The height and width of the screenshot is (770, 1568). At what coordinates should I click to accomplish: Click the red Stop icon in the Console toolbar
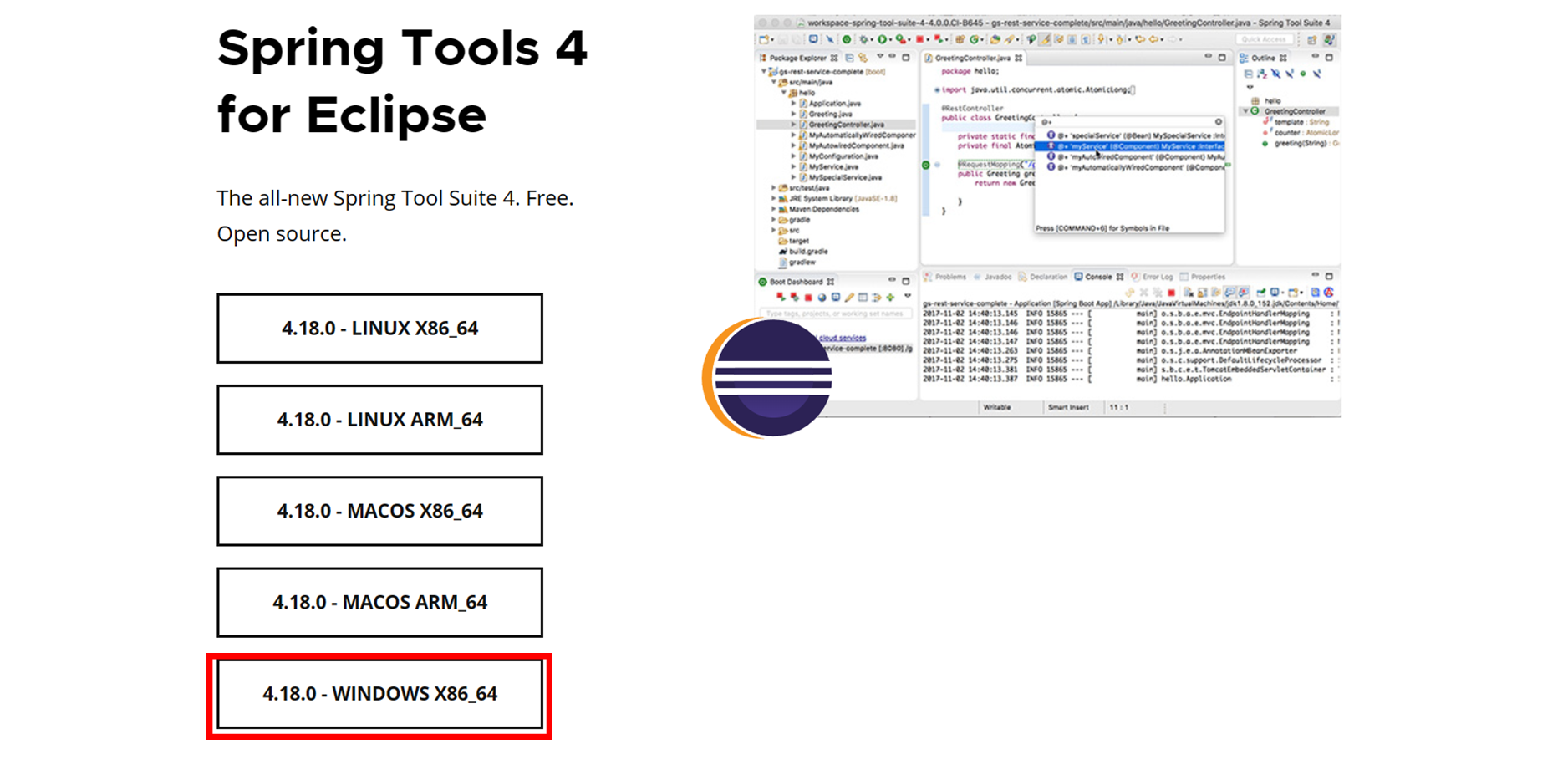(1172, 293)
